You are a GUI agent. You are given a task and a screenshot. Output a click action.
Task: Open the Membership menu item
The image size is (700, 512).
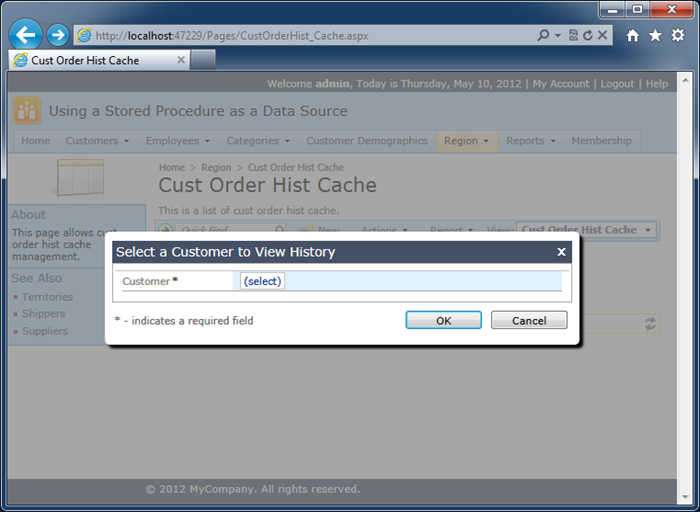coord(601,141)
